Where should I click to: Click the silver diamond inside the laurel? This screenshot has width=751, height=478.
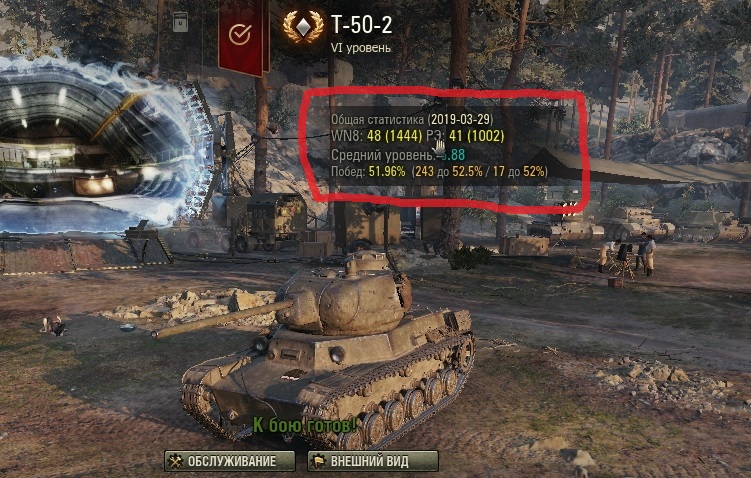pos(303,27)
